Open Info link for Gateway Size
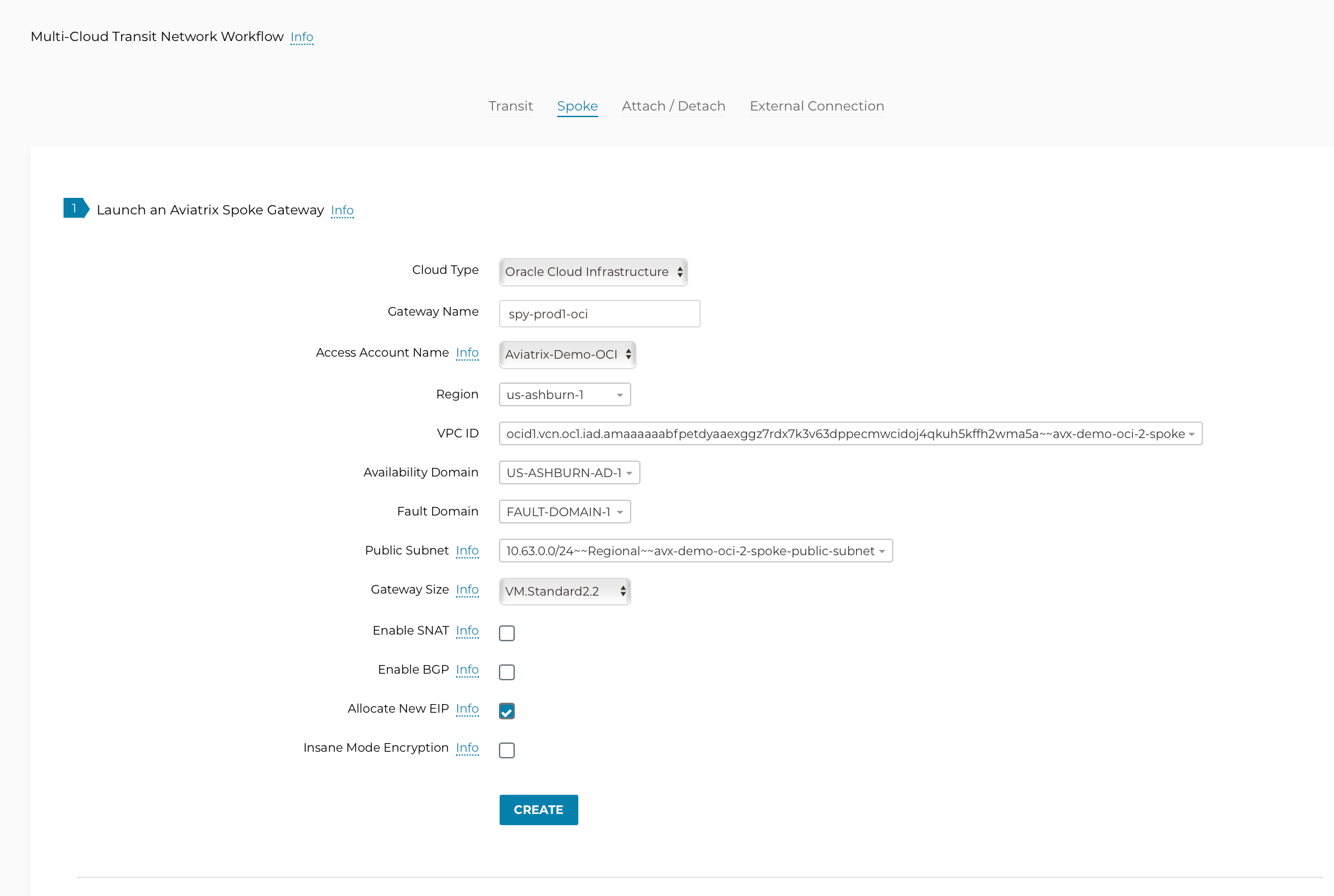1334x896 pixels. tap(467, 590)
